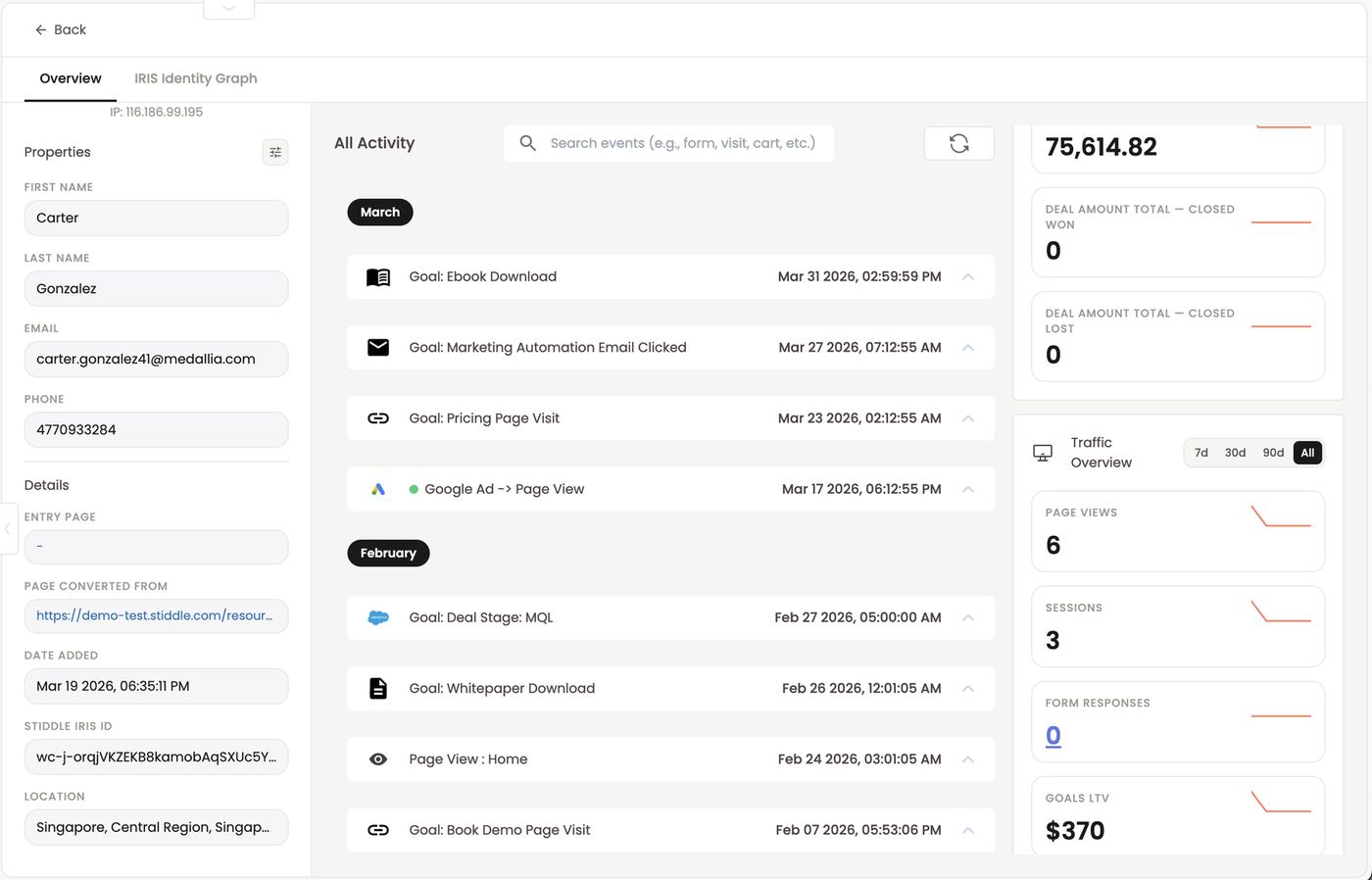Select the 90d traffic range
The image size is (1372, 880).
(1273, 453)
